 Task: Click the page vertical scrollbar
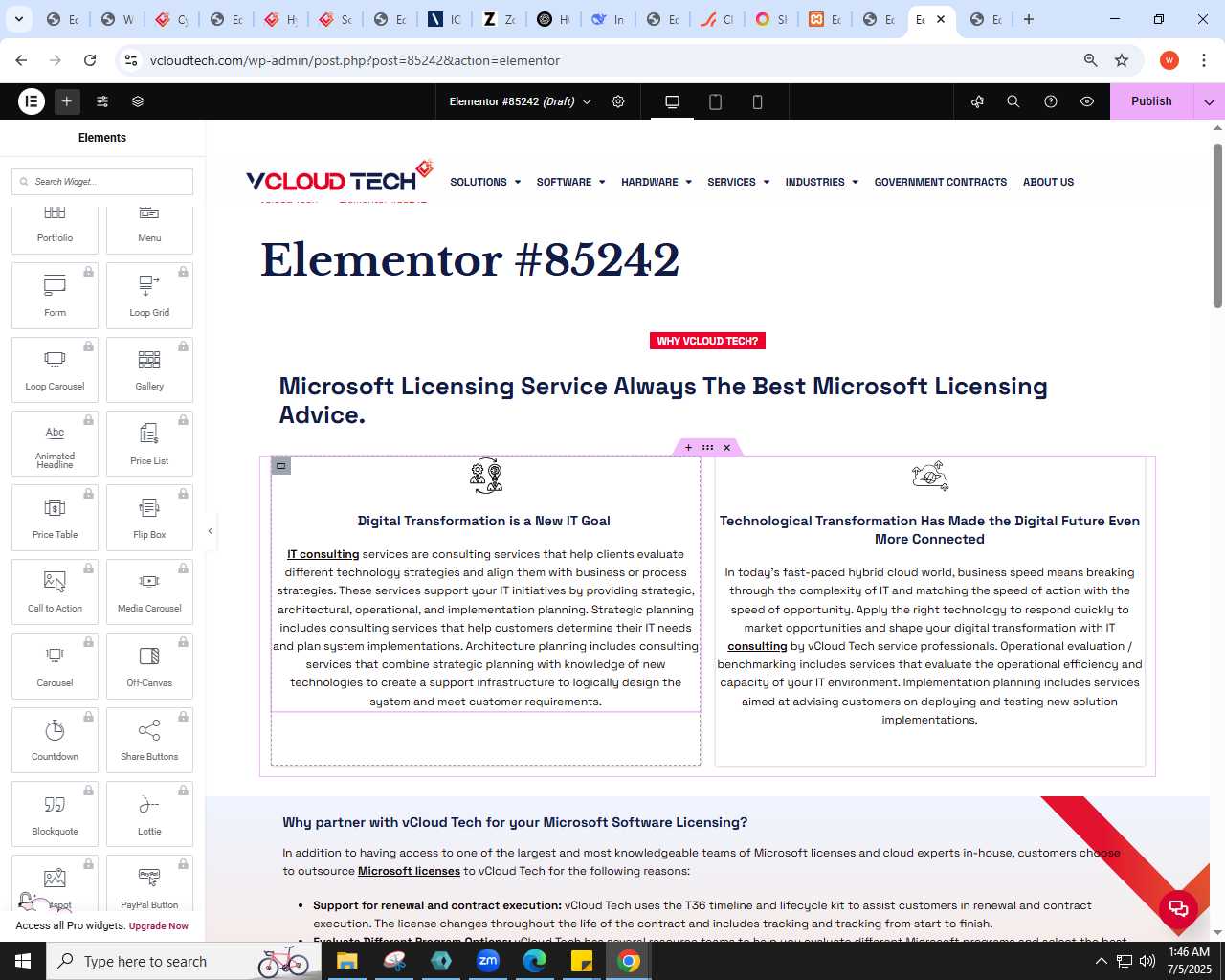click(x=1217, y=226)
